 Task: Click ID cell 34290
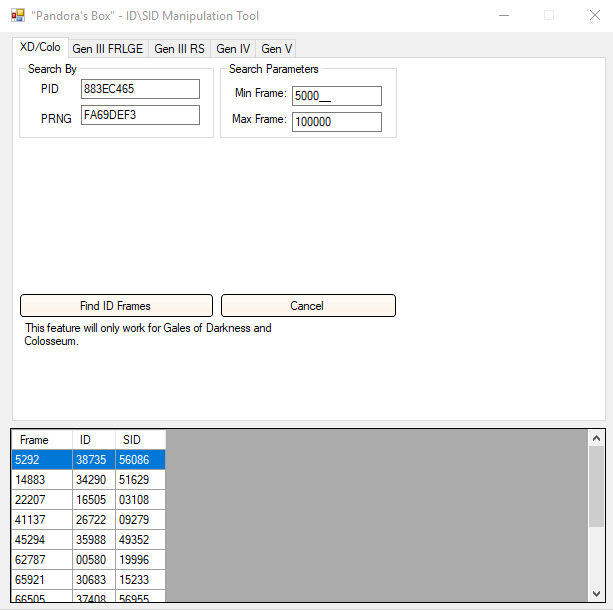(x=94, y=480)
